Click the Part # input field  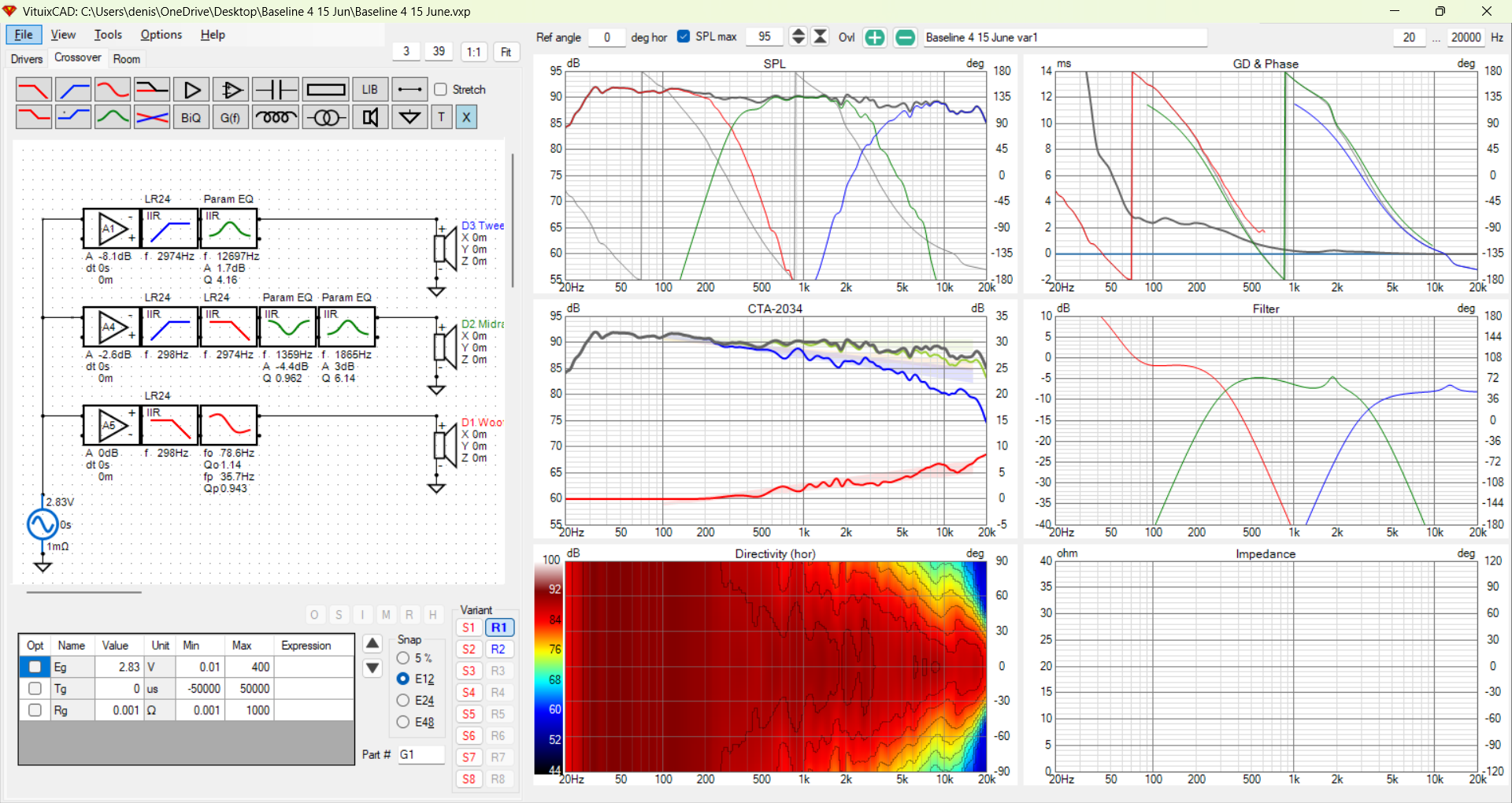(421, 754)
